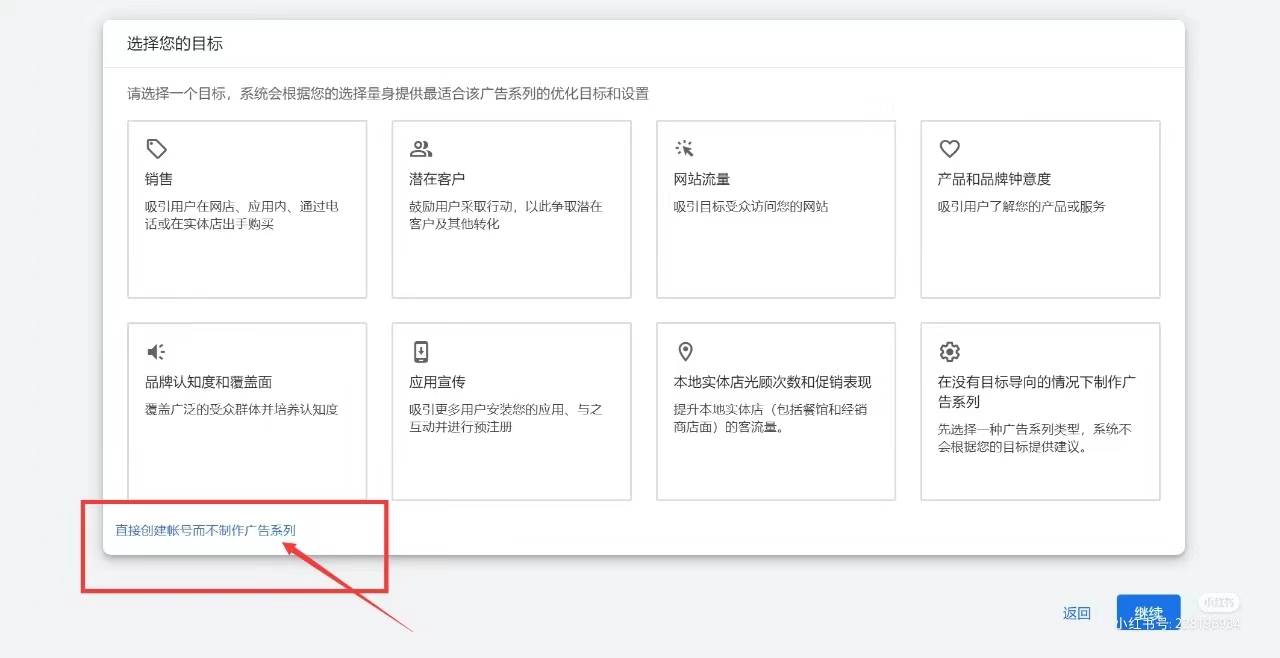This screenshot has width=1280, height=658.
Task: Click the megaphone icon for 品牌认知度和覆盖面
Action: (156, 352)
